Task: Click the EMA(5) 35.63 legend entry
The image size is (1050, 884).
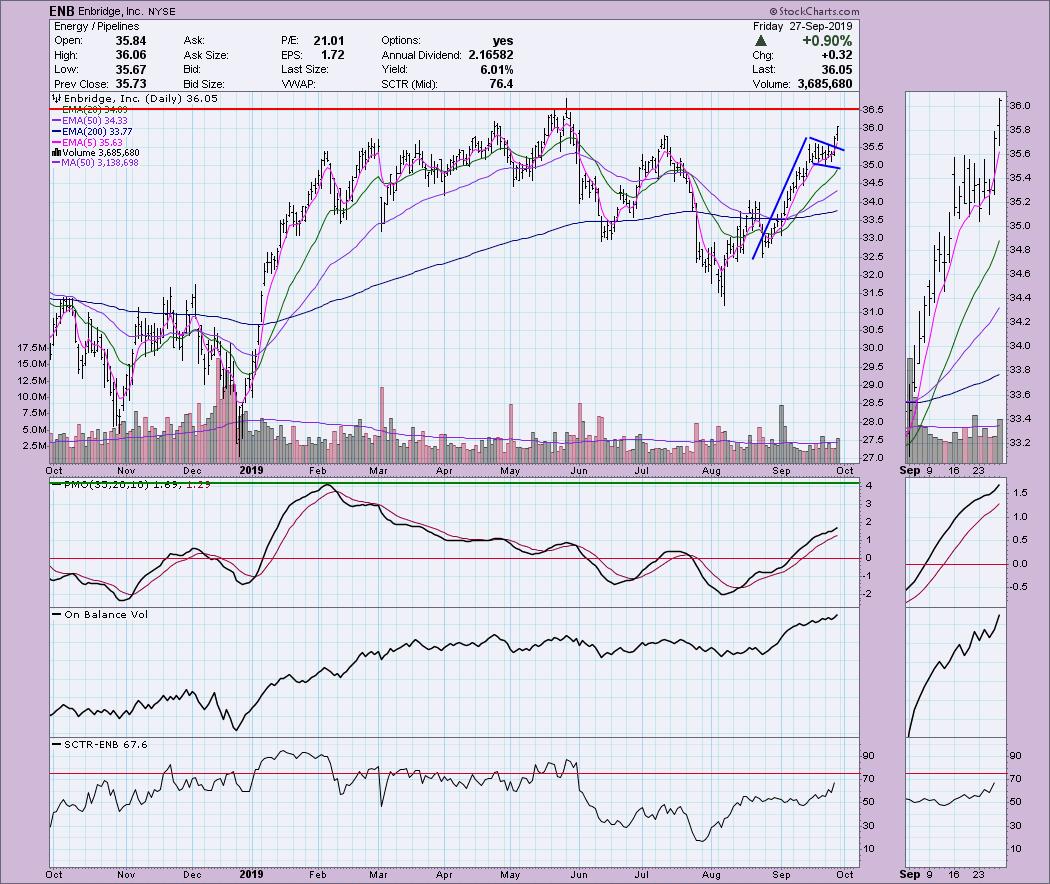Action: (88, 143)
